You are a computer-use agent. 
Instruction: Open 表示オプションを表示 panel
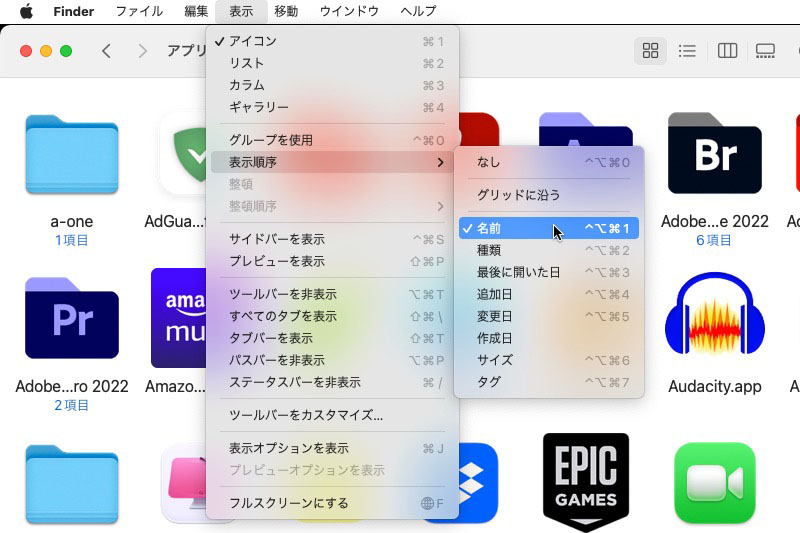click(332, 448)
